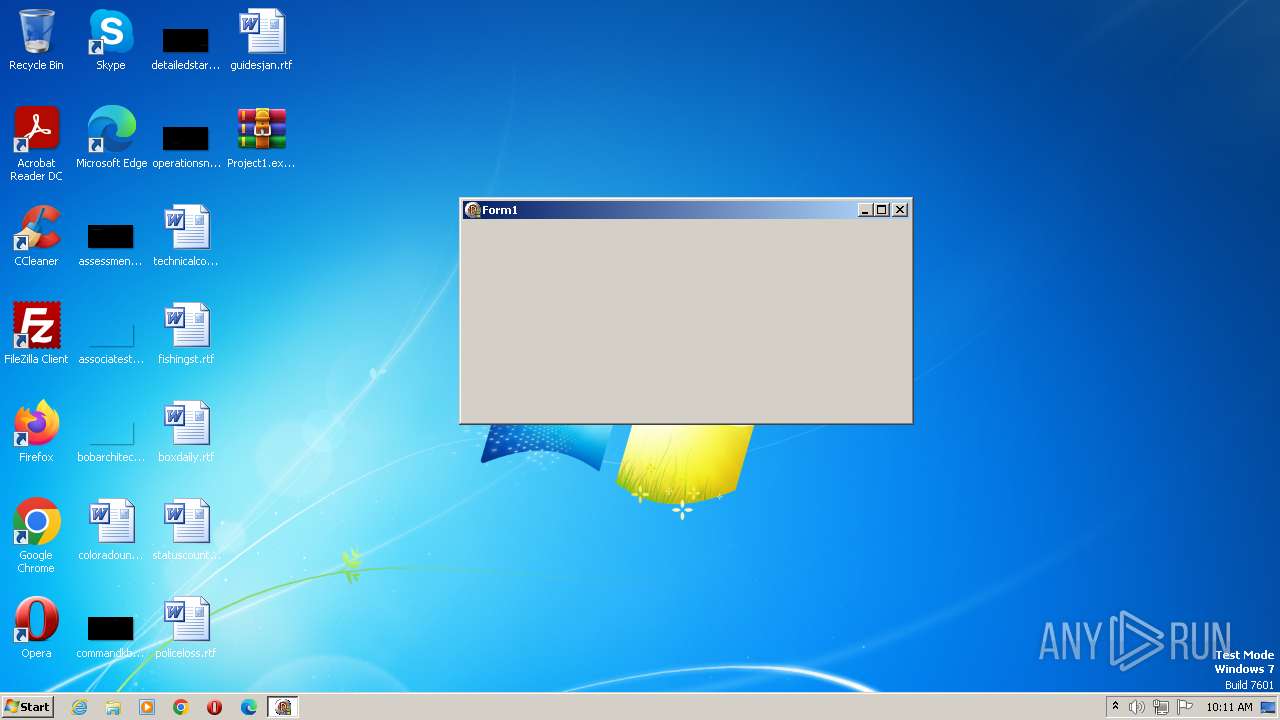Screen dimensions: 1280x720
Task: Select the Project1.ex... WinRAR archive icon
Action: click(x=261, y=138)
